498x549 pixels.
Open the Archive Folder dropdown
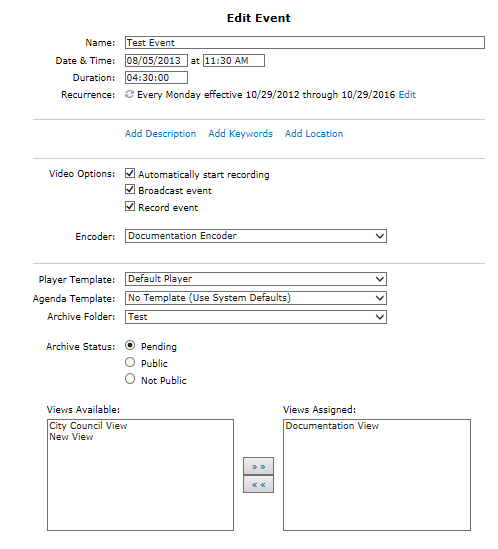(x=256, y=317)
